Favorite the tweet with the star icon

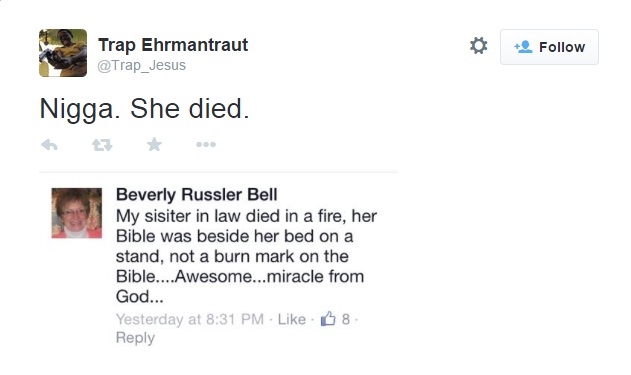154,144
